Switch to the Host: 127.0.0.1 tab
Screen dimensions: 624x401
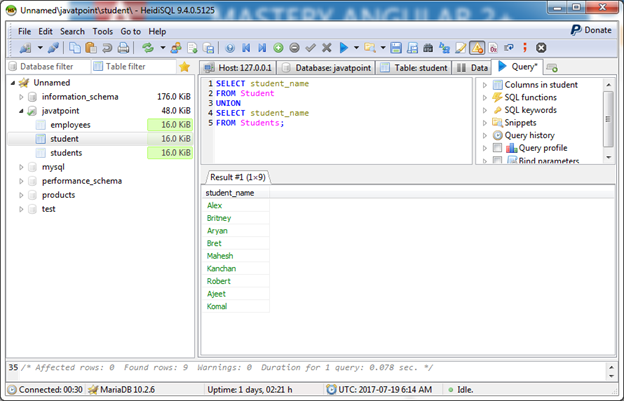pyautogui.click(x=238, y=68)
